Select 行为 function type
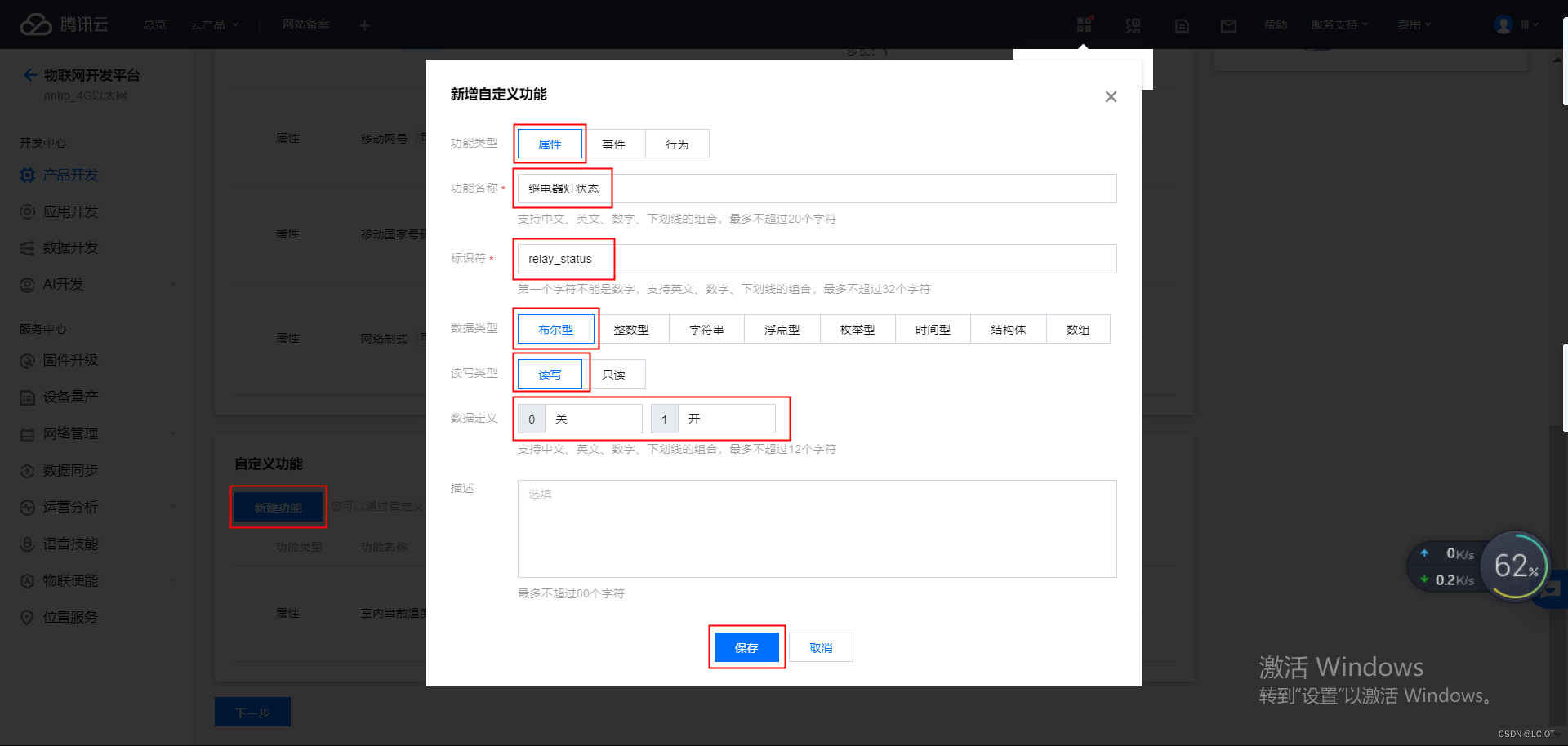The image size is (1568, 746). [x=677, y=144]
